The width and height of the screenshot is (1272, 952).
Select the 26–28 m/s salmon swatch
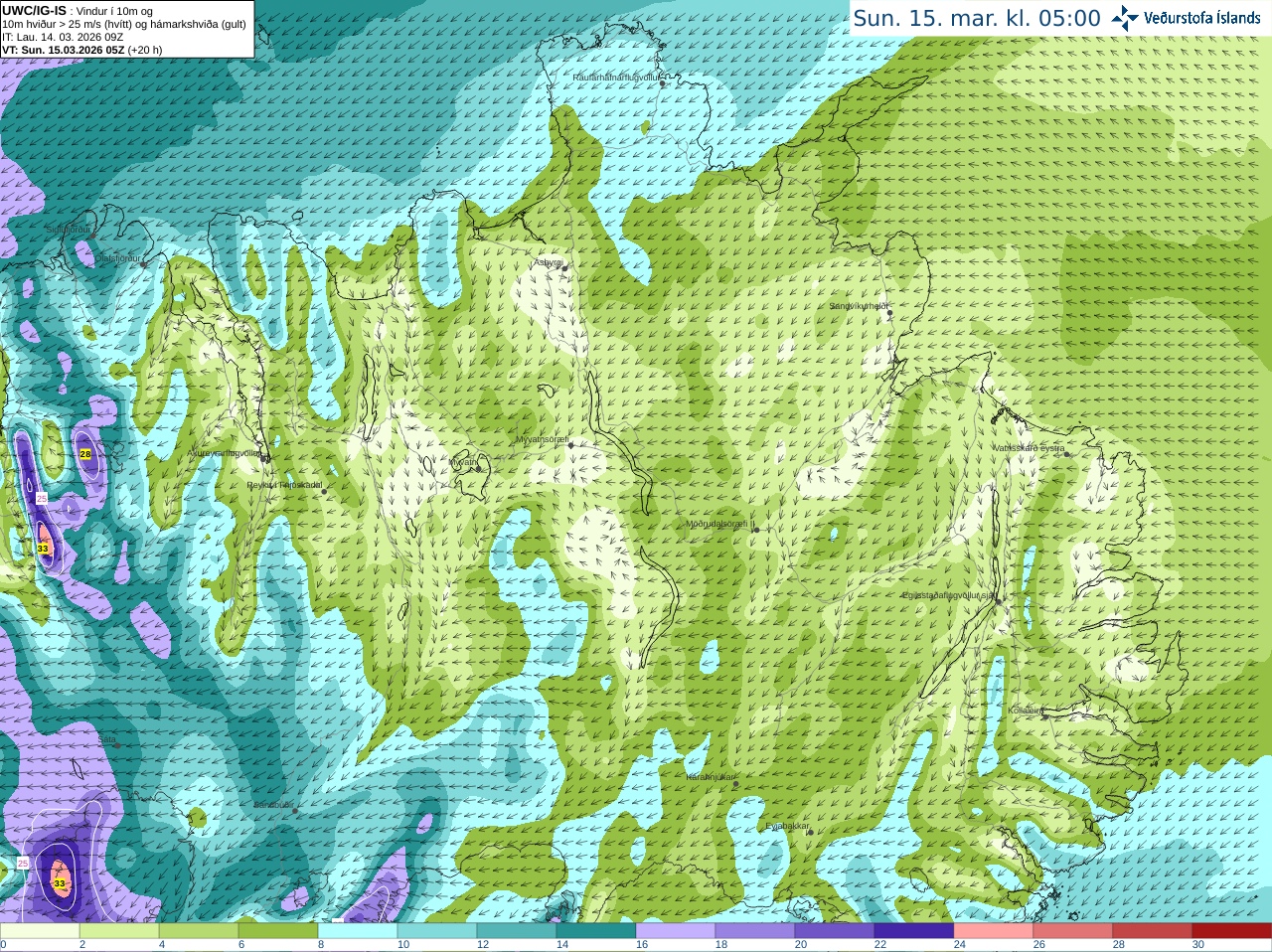1073,931
